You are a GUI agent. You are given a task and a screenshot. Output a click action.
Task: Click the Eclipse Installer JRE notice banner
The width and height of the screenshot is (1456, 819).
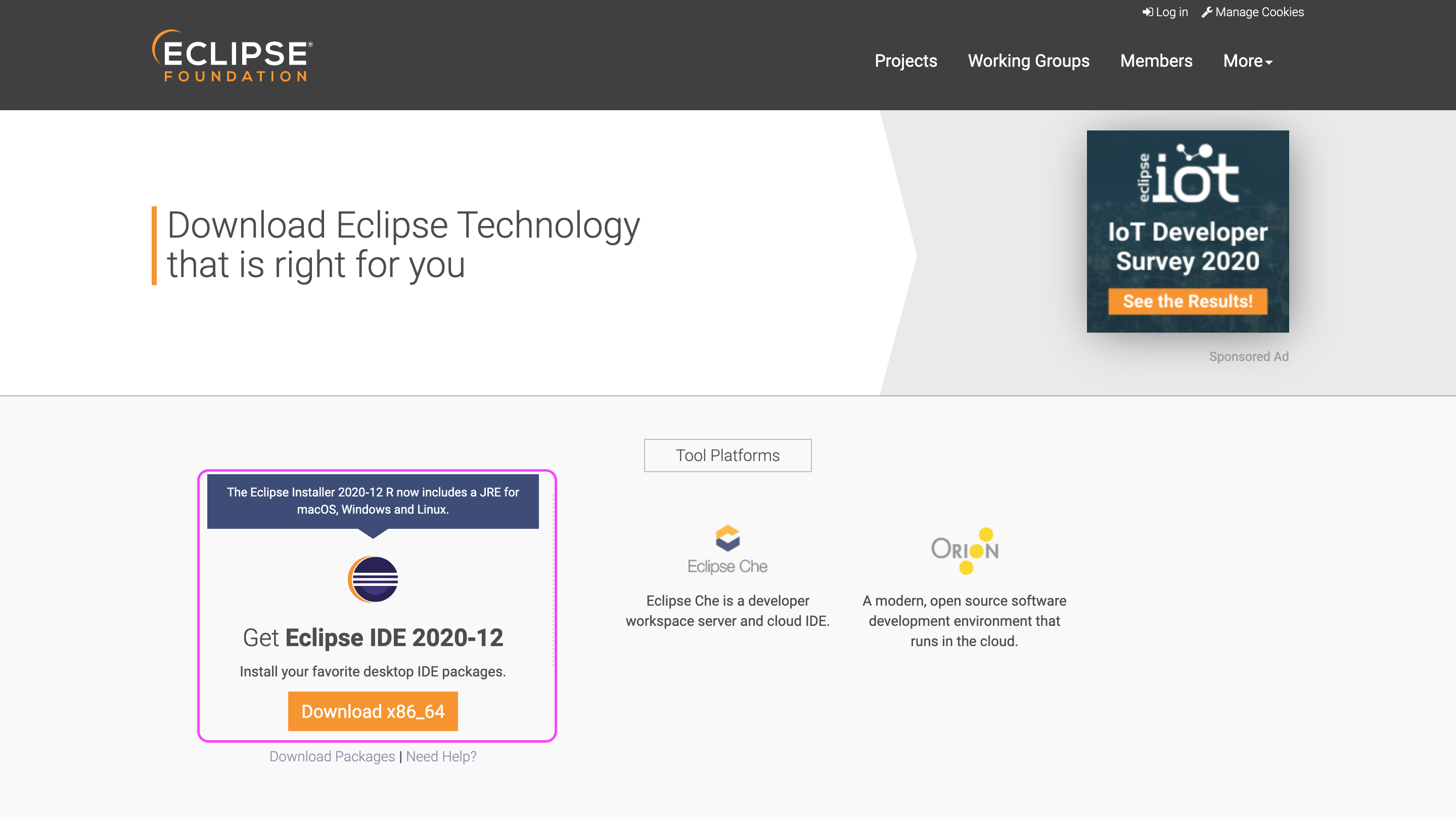(x=373, y=501)
